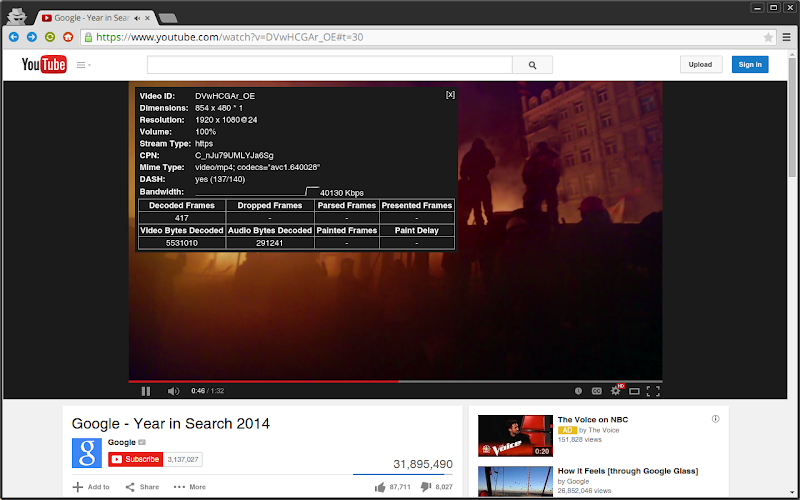Click the YouTube search input field
This screenshot has width=800, height=500.
[x=330, y=65]
